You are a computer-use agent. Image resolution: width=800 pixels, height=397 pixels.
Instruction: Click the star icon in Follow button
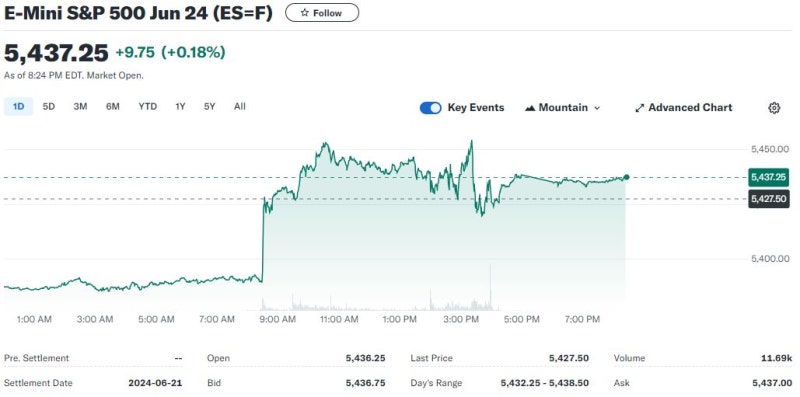305,13
